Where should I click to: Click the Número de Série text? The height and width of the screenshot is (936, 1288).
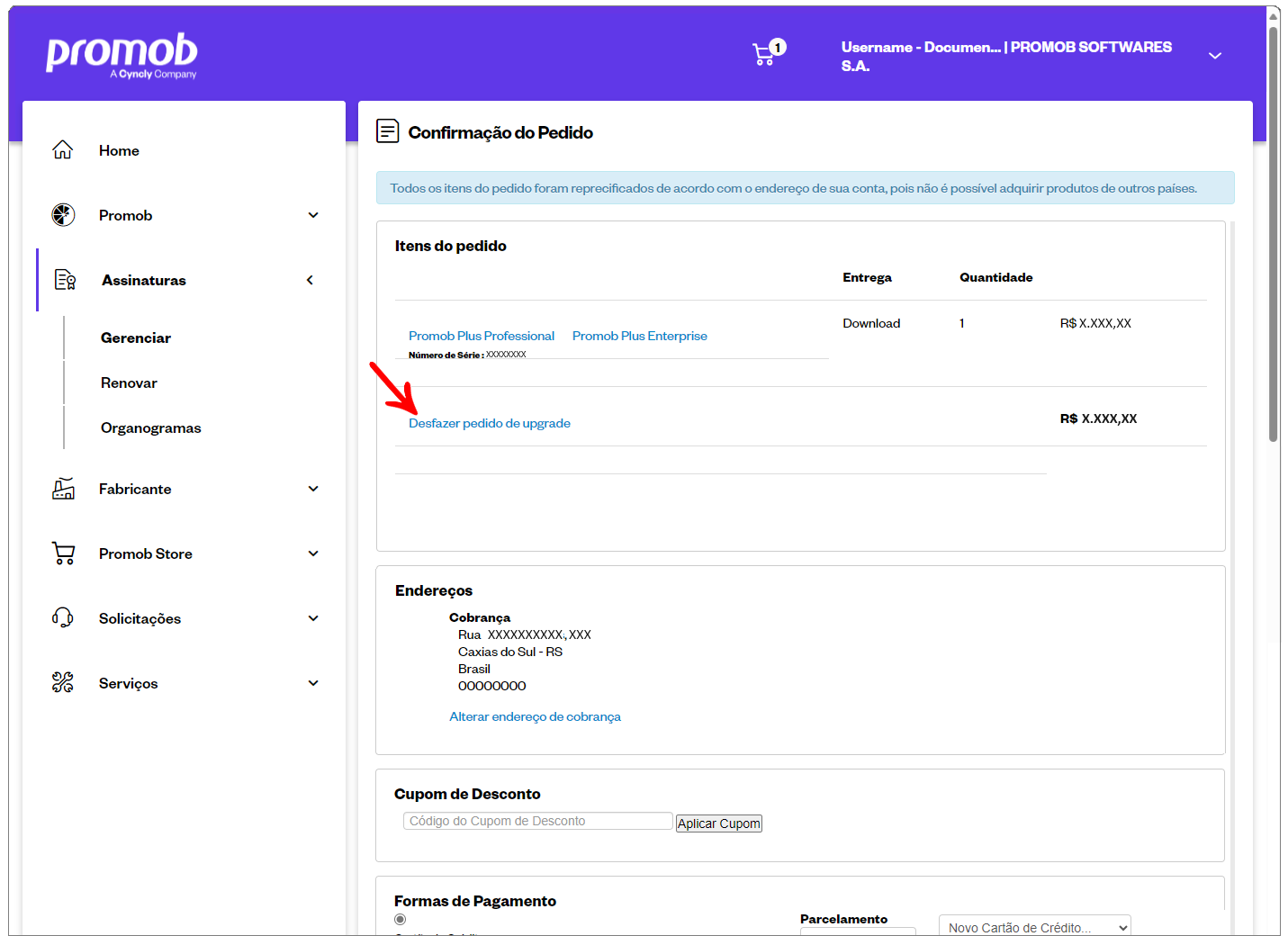tap(467, 355)
